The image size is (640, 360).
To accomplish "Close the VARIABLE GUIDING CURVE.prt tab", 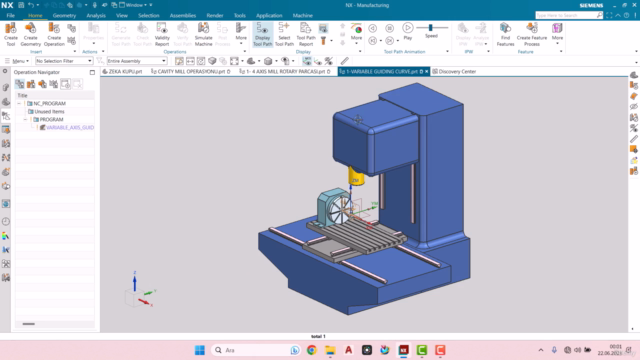I will click(427, 71).
